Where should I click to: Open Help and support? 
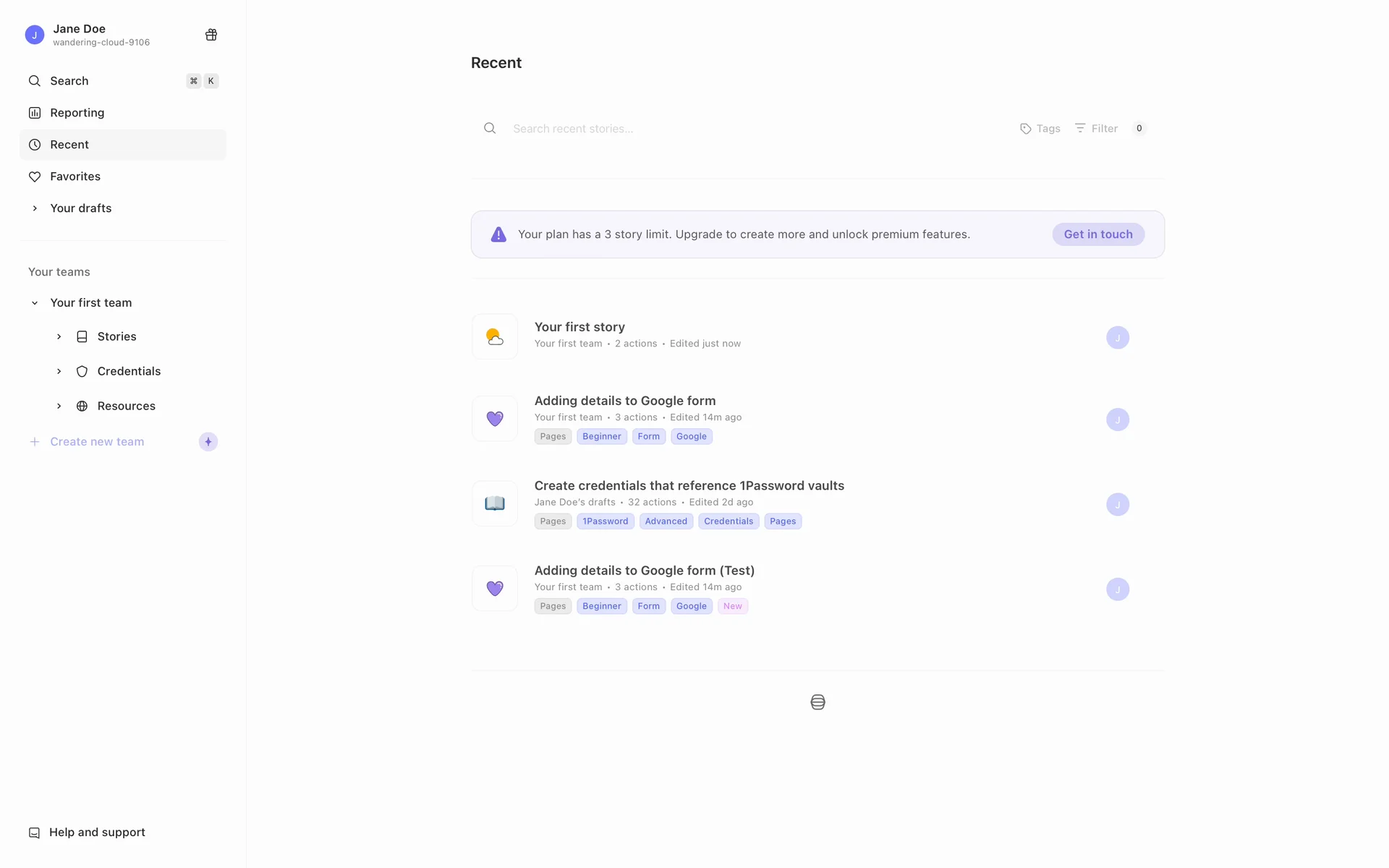[x=97, y=833]
